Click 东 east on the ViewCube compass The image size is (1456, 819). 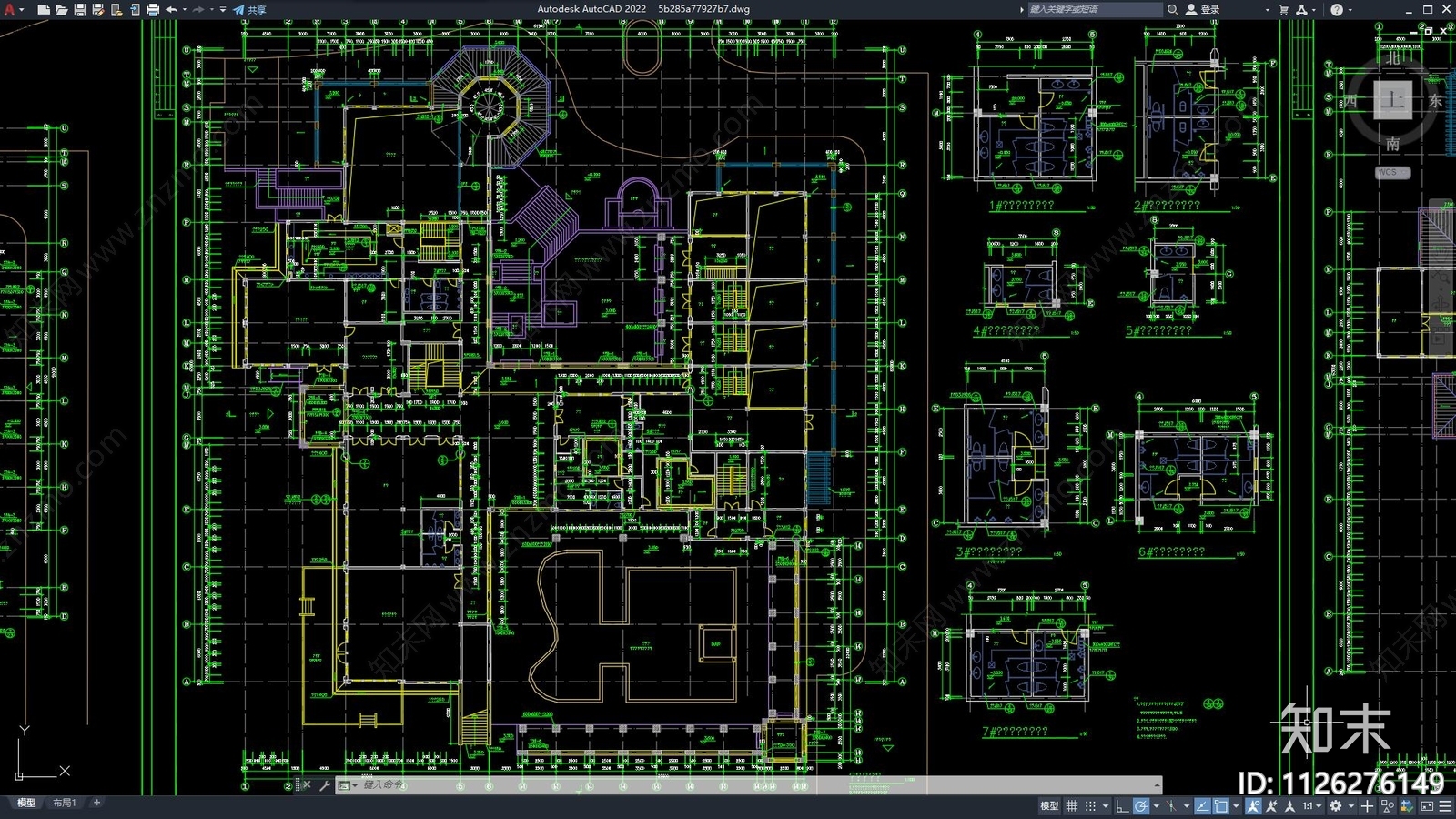pos(1435,100)
